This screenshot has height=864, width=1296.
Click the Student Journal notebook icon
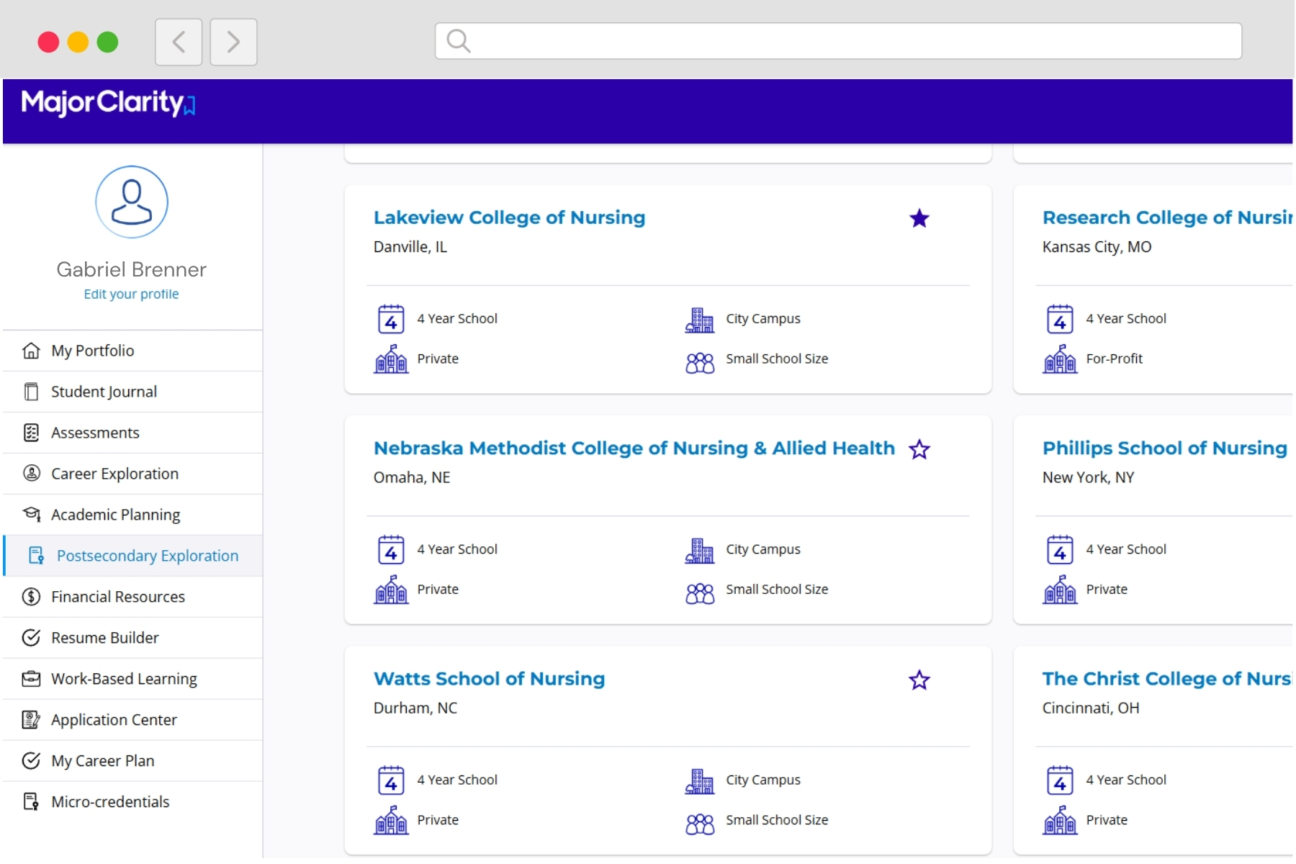click(31, 392)
